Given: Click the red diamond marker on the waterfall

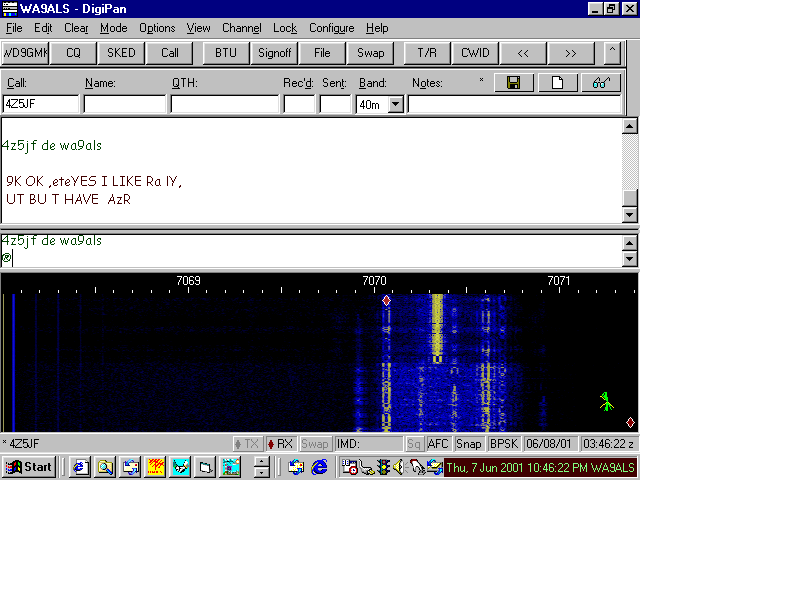Looking at the screenshot, I should (x=386, y=301).
